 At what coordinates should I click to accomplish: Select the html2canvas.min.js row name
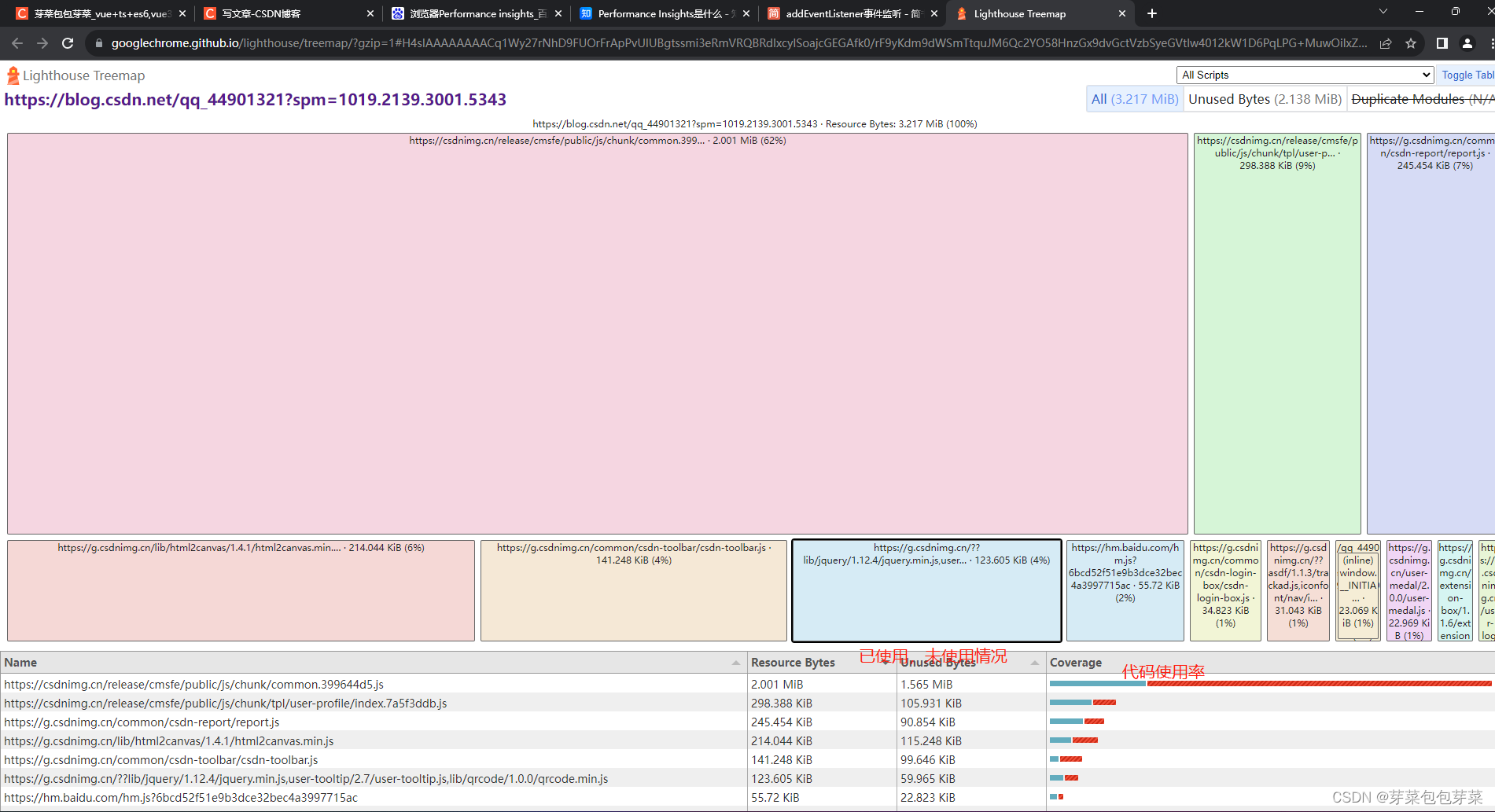[x=168, y=741]
